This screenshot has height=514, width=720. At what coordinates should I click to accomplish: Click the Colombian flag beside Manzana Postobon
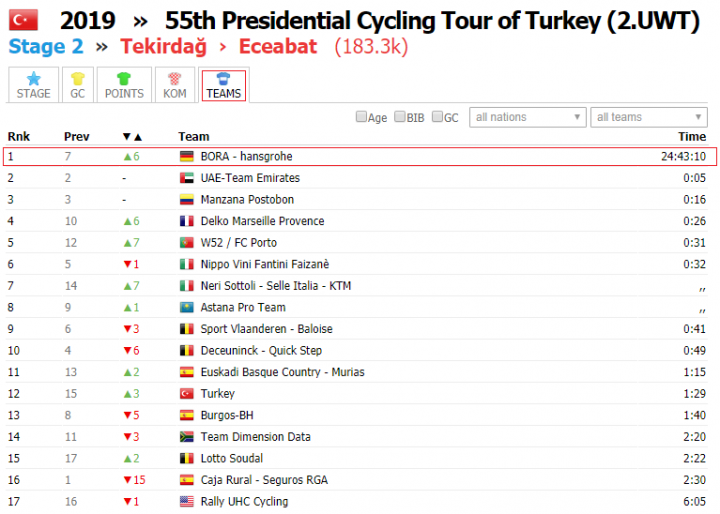point(186,200)
